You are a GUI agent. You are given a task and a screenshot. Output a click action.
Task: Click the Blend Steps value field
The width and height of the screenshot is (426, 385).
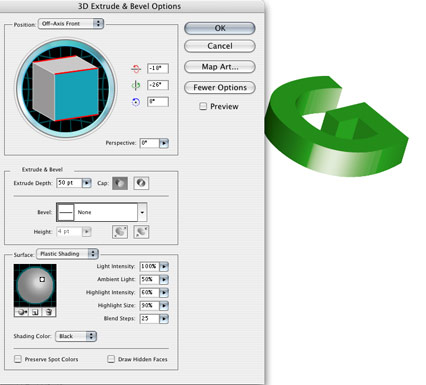(x=149, y=319)
